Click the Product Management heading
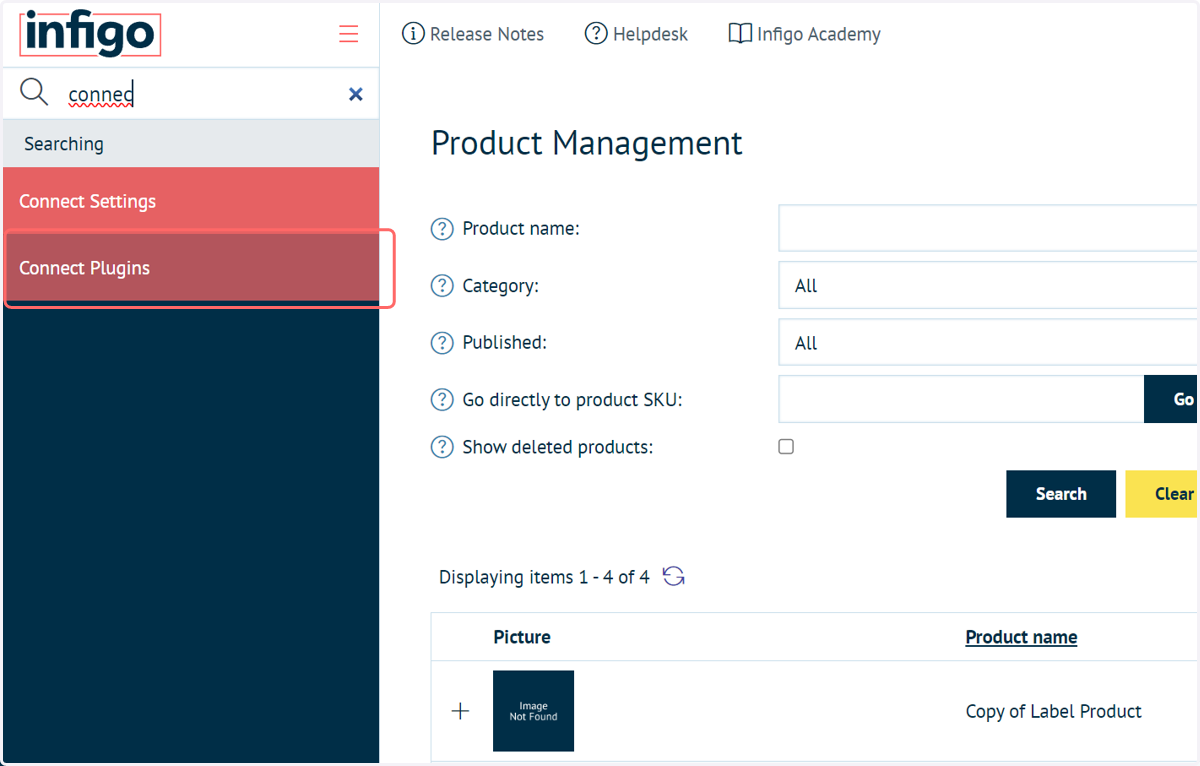 click(x=587, y=143)
